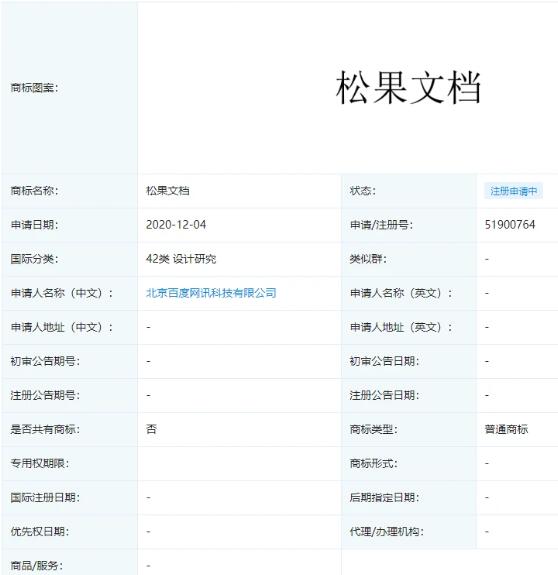
Task: Select the application number 51900764
Action: click(x=510, y=225)
